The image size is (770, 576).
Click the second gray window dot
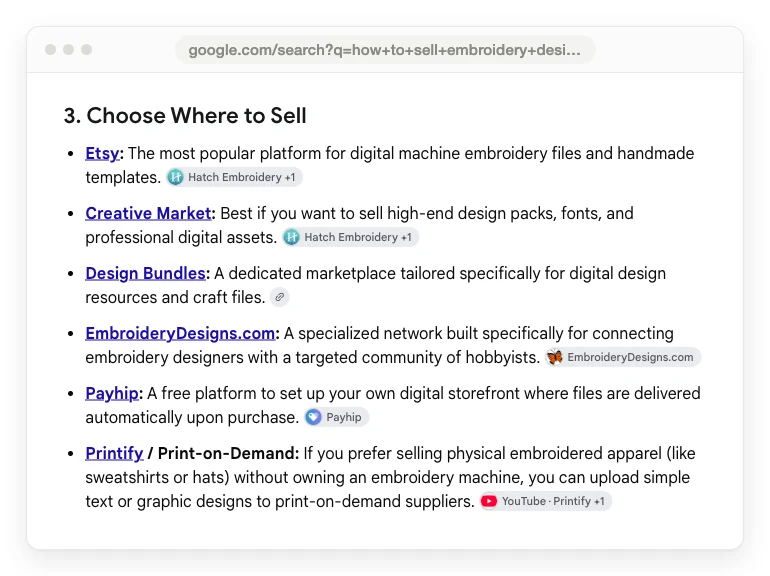(68, 50)
